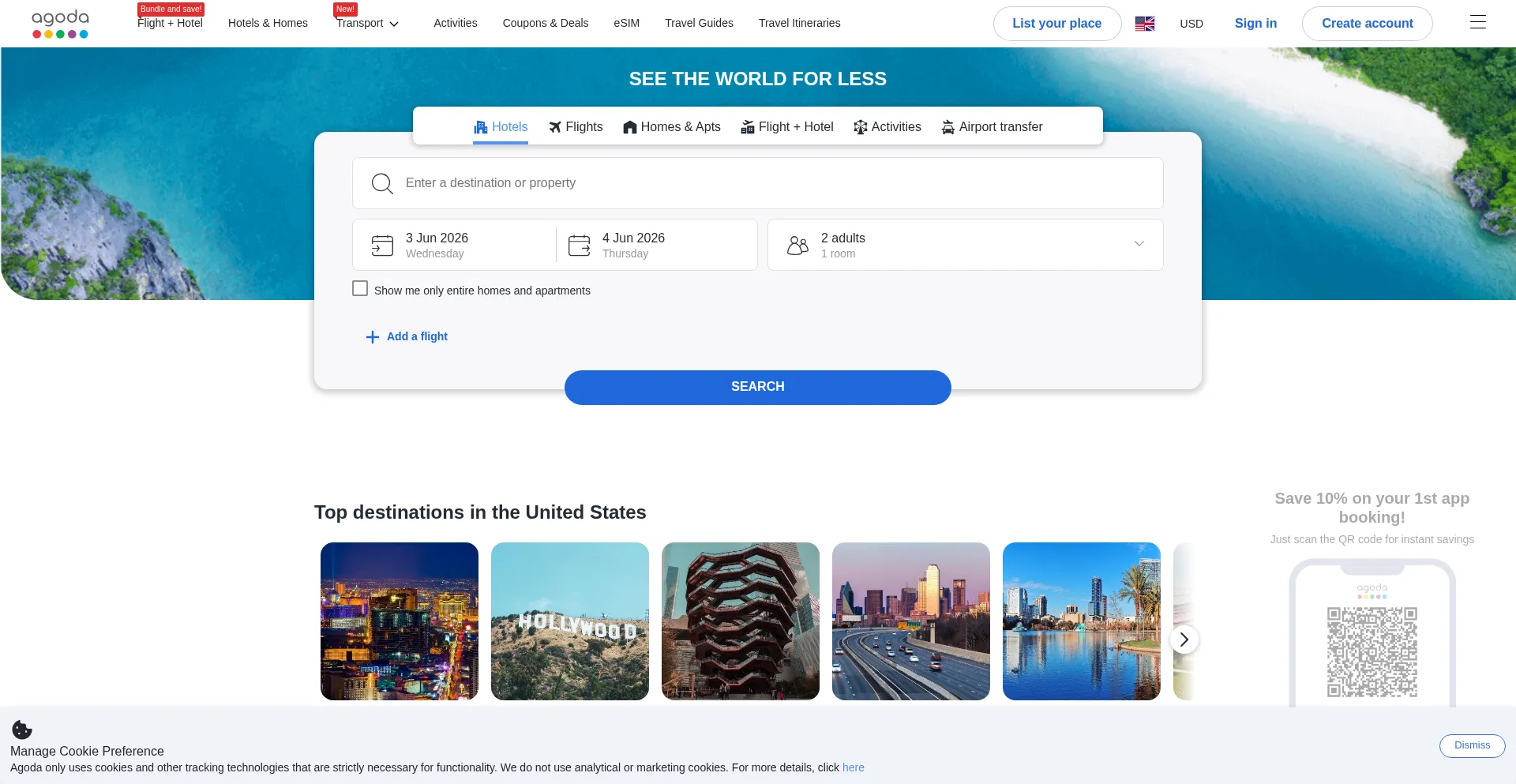The width and height of the screenshot is (1516, 784).
Task: Focus the destination or property input field
Action: click(758, 183)
